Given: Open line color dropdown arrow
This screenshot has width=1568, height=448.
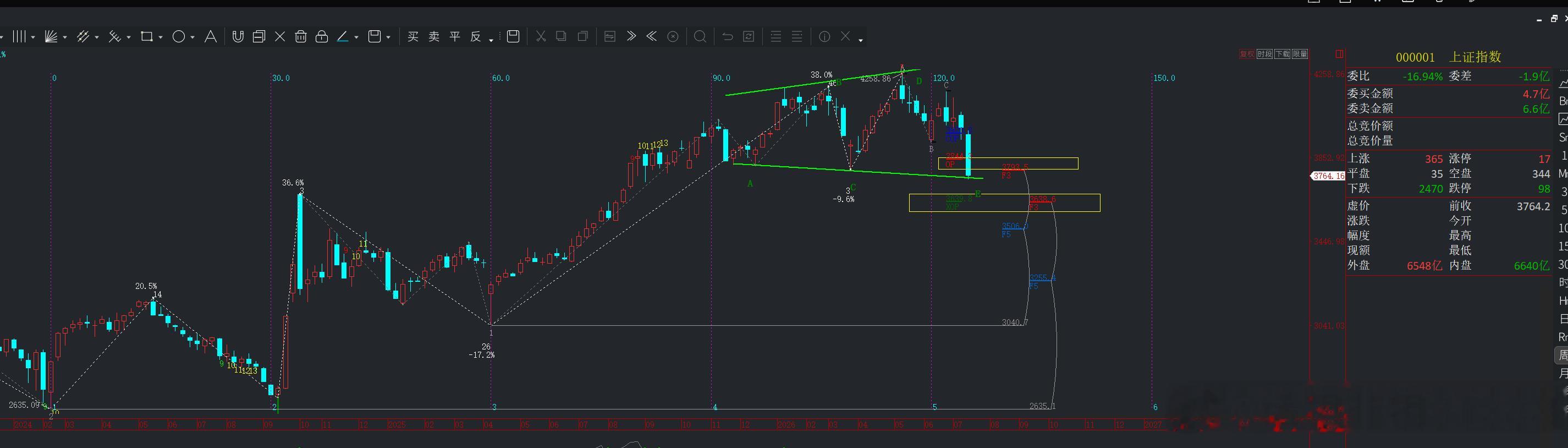Looking at the screenshot, I should coord(356,38).
